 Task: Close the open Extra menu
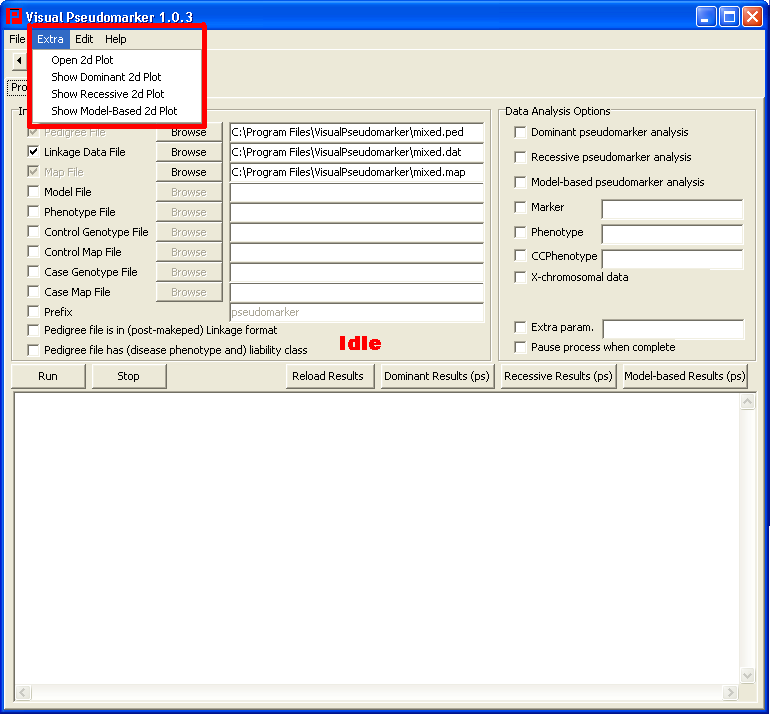51,39
